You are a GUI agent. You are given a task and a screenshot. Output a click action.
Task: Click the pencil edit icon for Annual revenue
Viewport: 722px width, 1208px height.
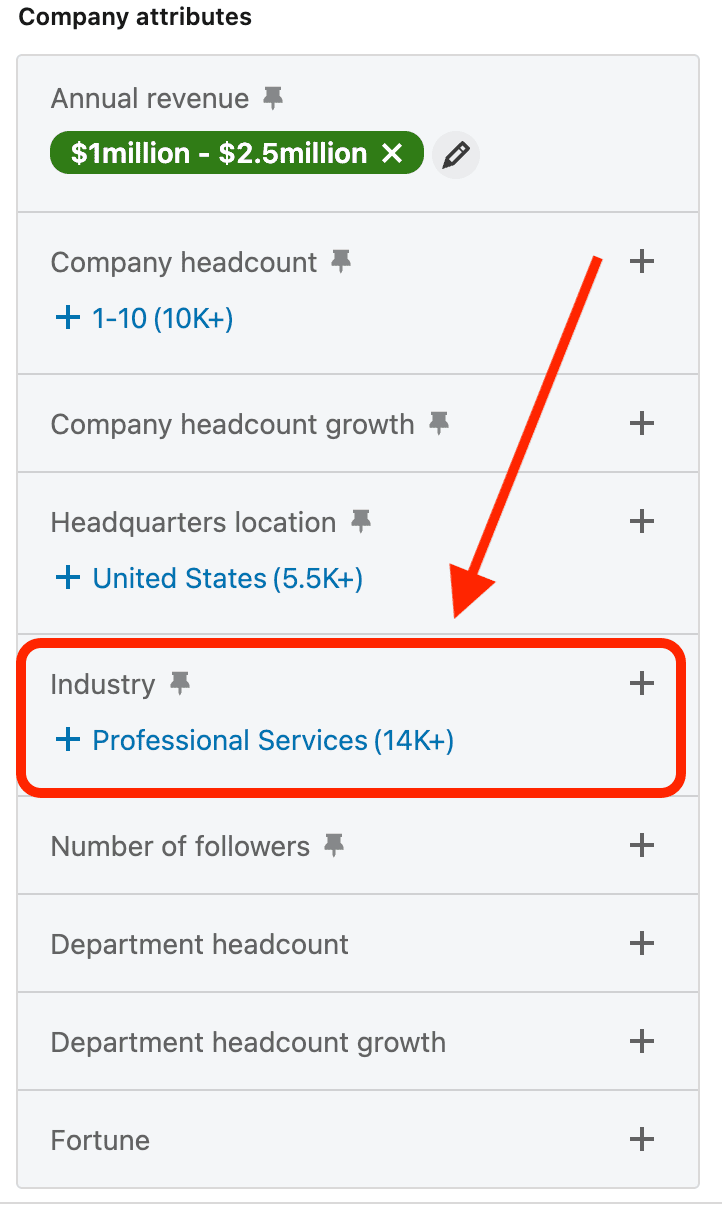tap(456, 155)
